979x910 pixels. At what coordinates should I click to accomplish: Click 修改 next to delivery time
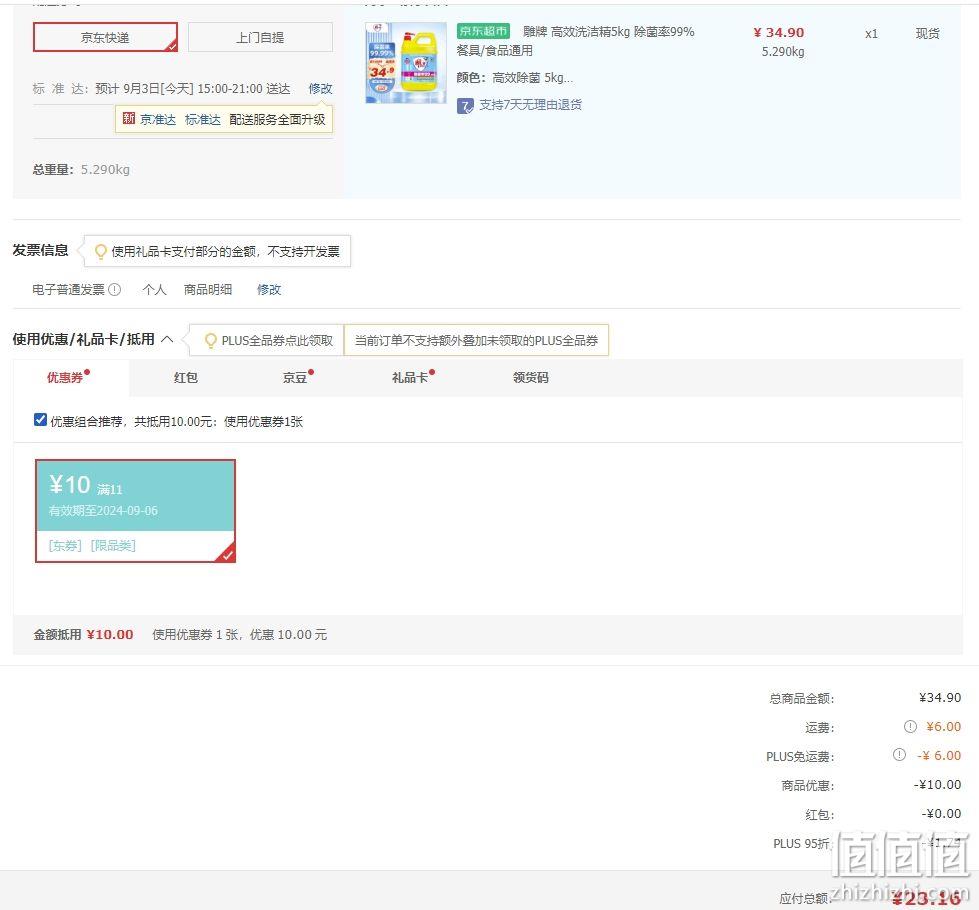coord(320,89)
